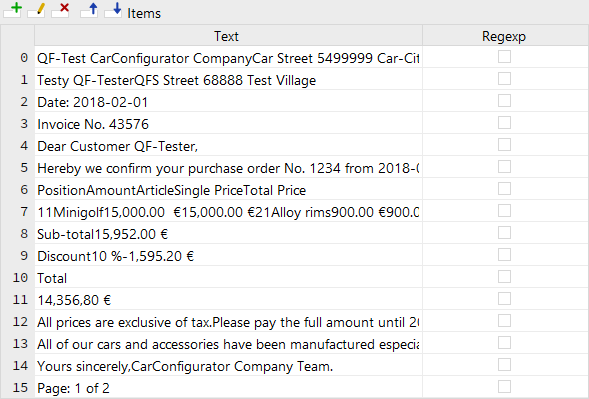589x399 pixels.
Task: Click row number 15 header
Action: coord(18,388)
